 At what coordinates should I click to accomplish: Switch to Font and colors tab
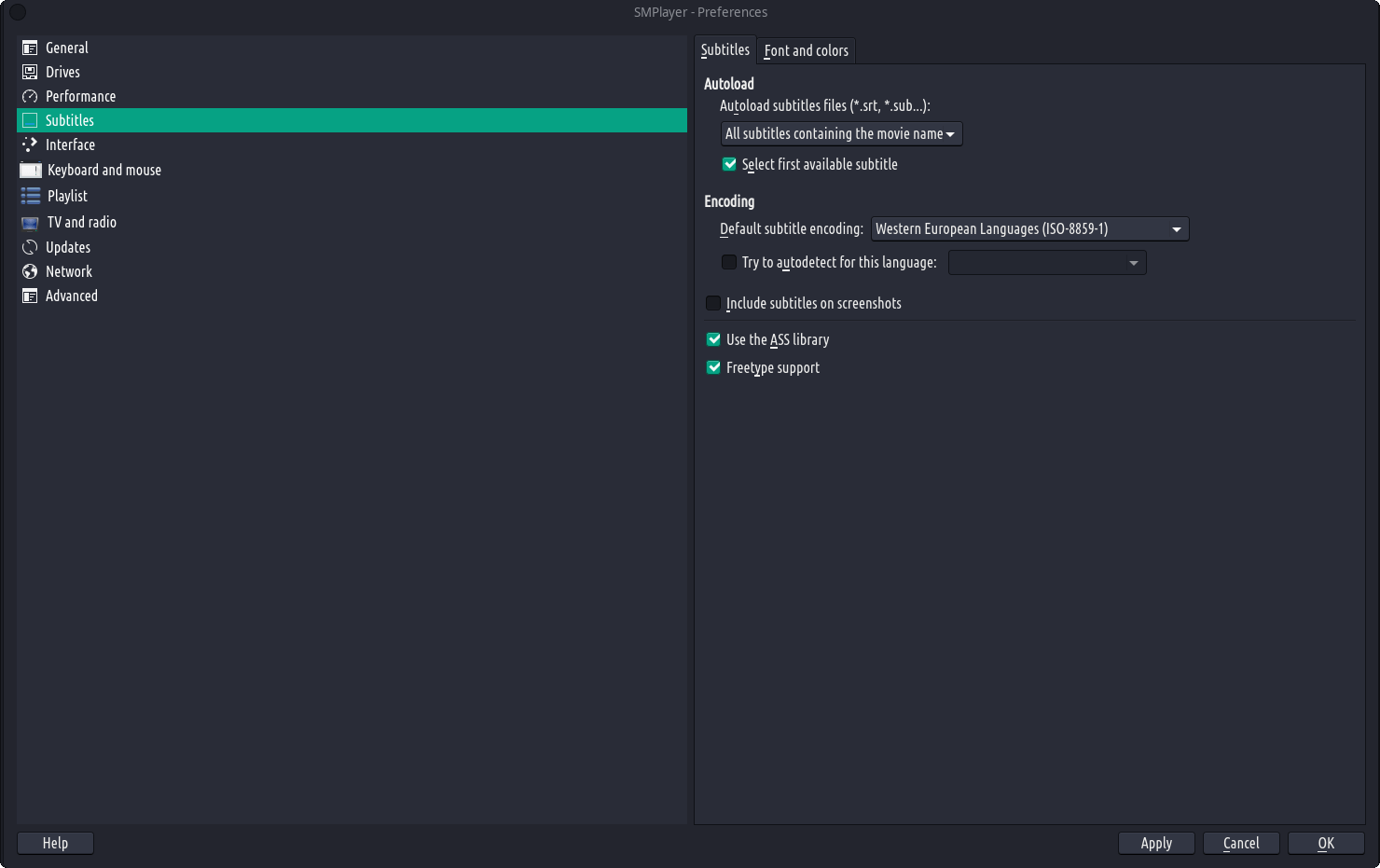pyautogui.click(x=807, y=50)
